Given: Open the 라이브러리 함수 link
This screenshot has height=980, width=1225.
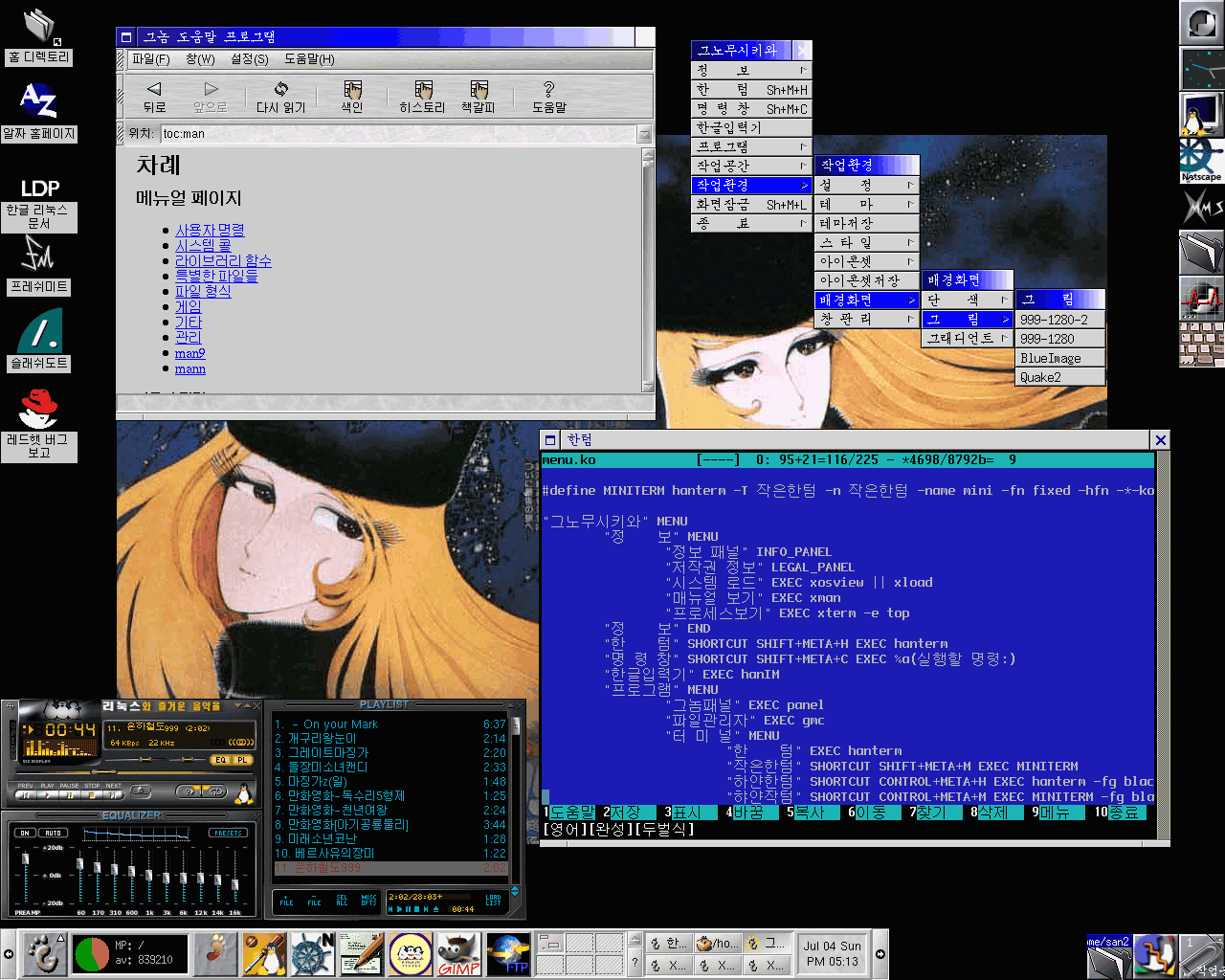Looking at the screenshot, I should [223, 260].
